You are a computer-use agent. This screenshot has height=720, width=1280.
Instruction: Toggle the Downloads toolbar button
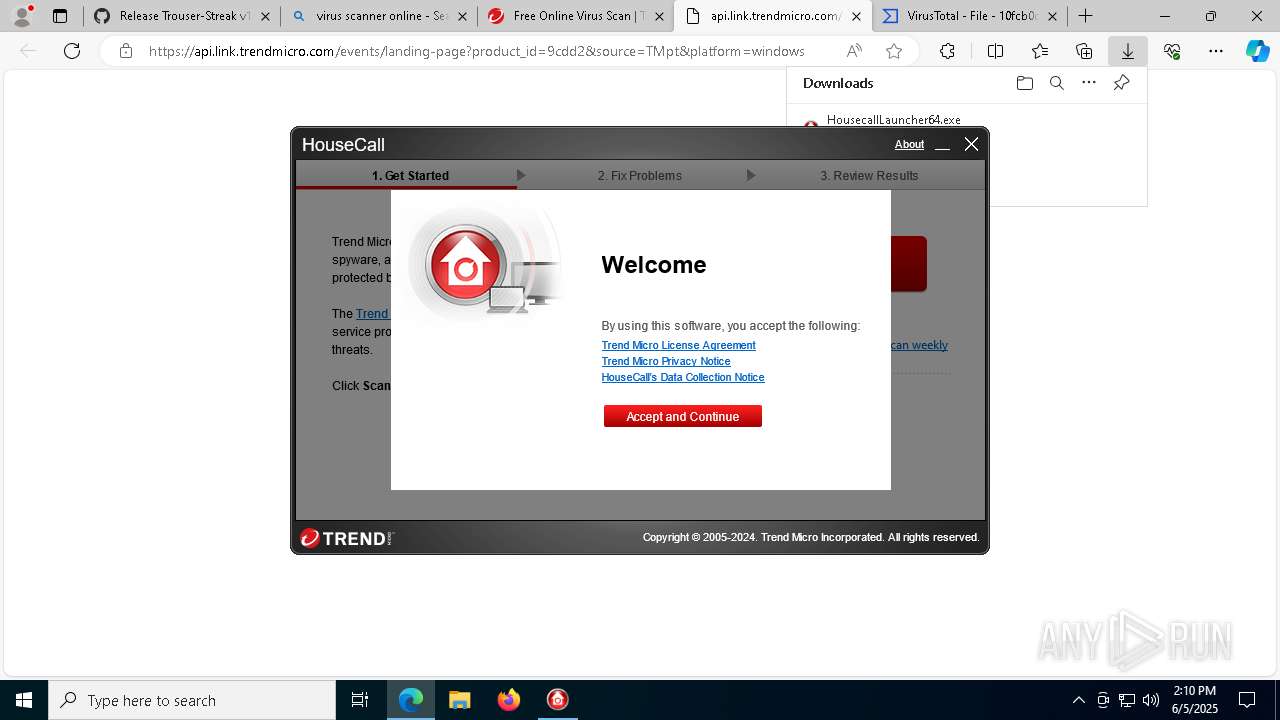(1127, 51)
